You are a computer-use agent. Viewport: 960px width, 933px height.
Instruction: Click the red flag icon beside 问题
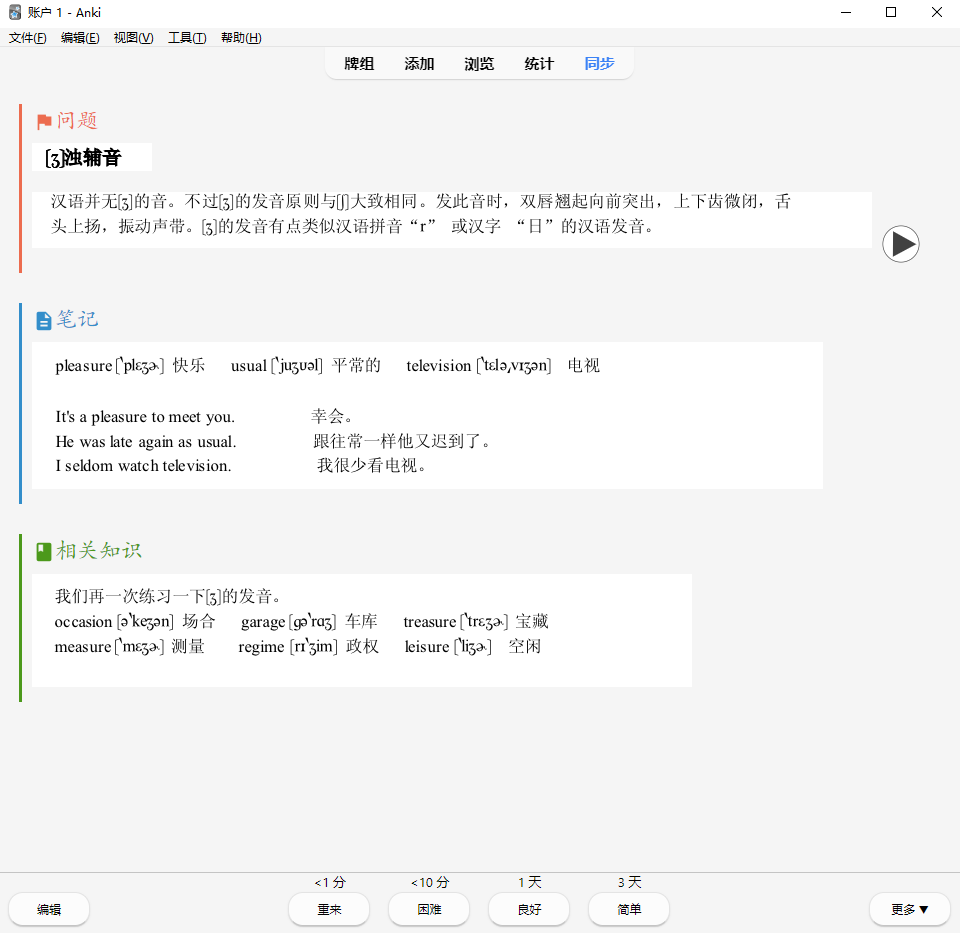click(44, 122)
